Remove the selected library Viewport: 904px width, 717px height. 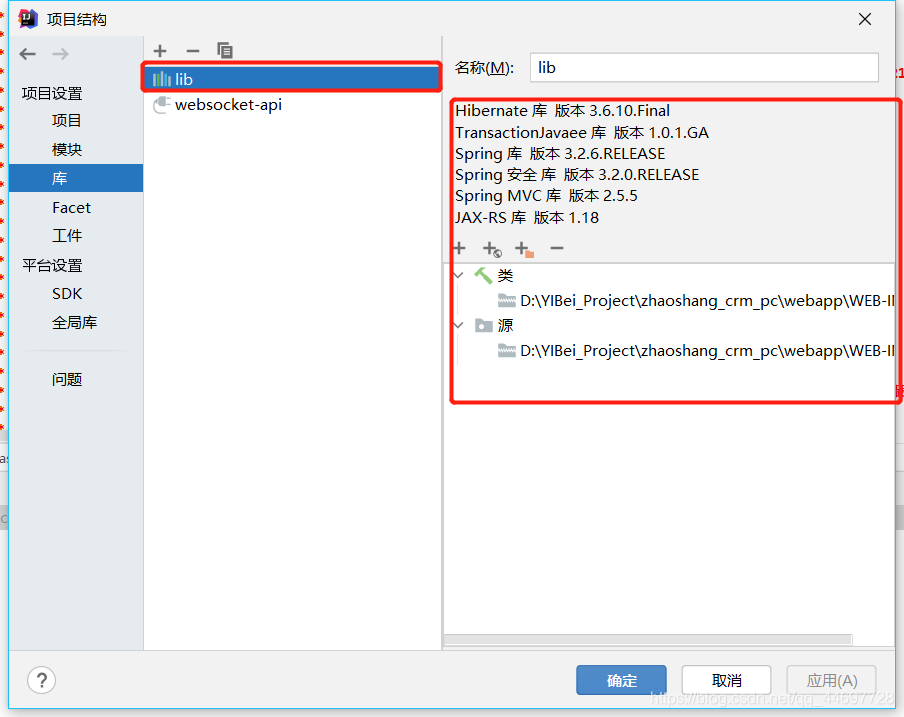click(x=193, y=51)
